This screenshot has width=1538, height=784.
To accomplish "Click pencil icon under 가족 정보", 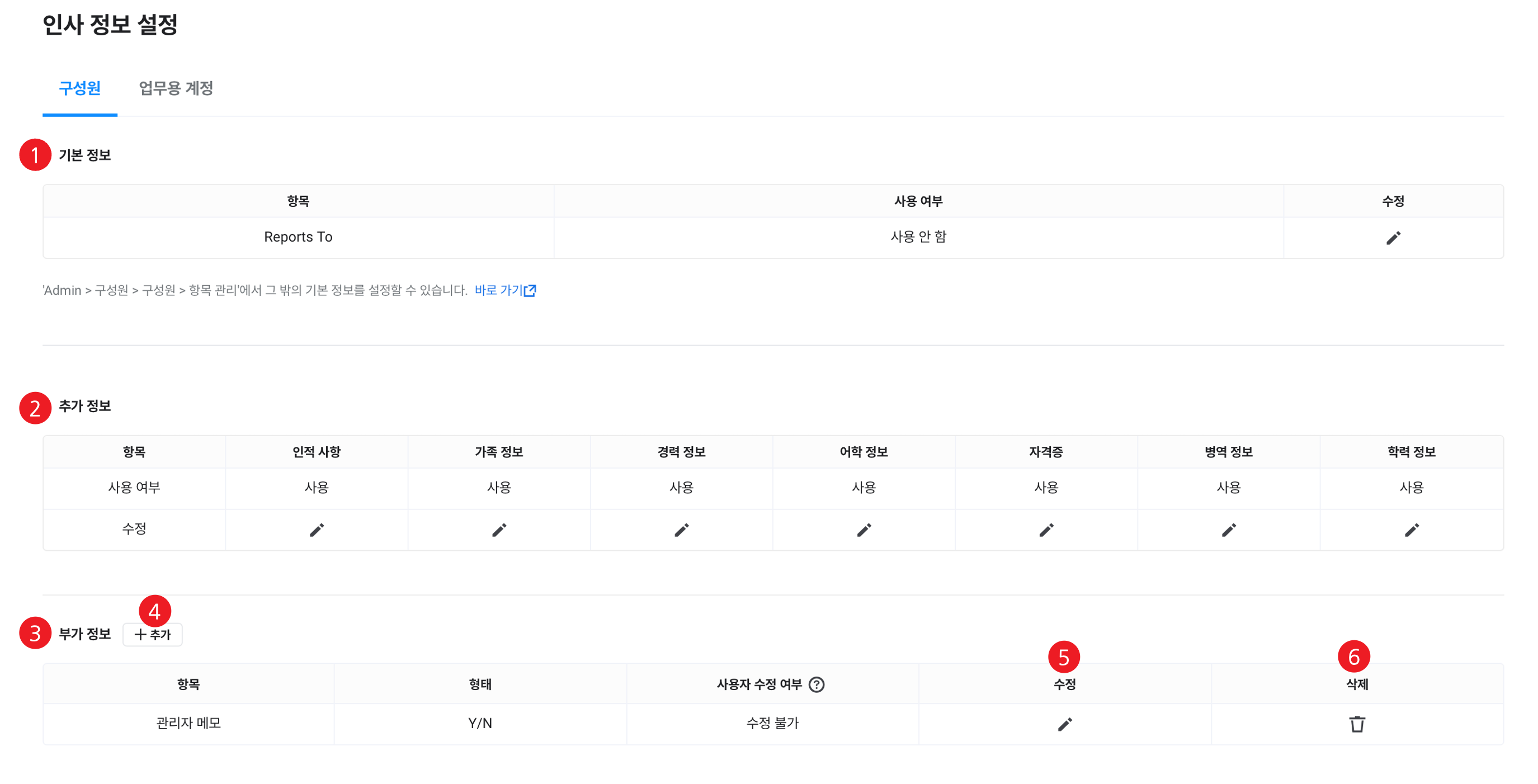I will tap(499, 530).
